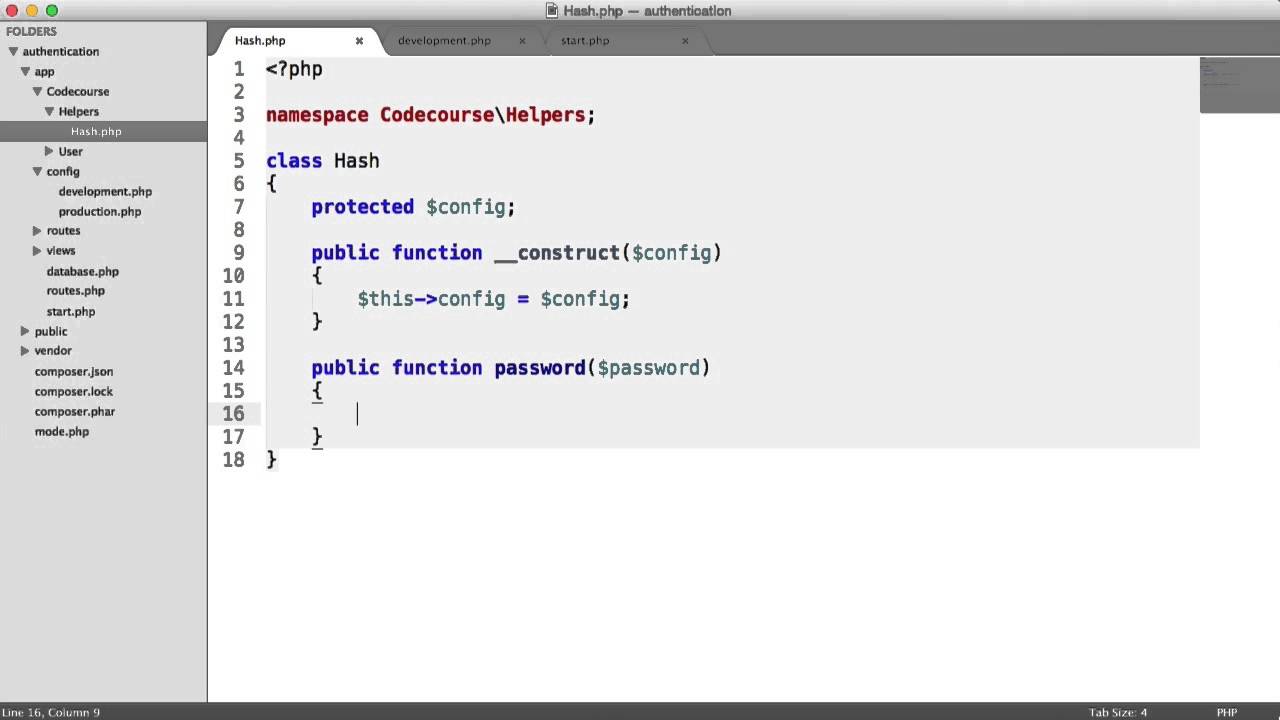
Task: Expand the vendor folder arrow
Action: click(x=25, y=350)
